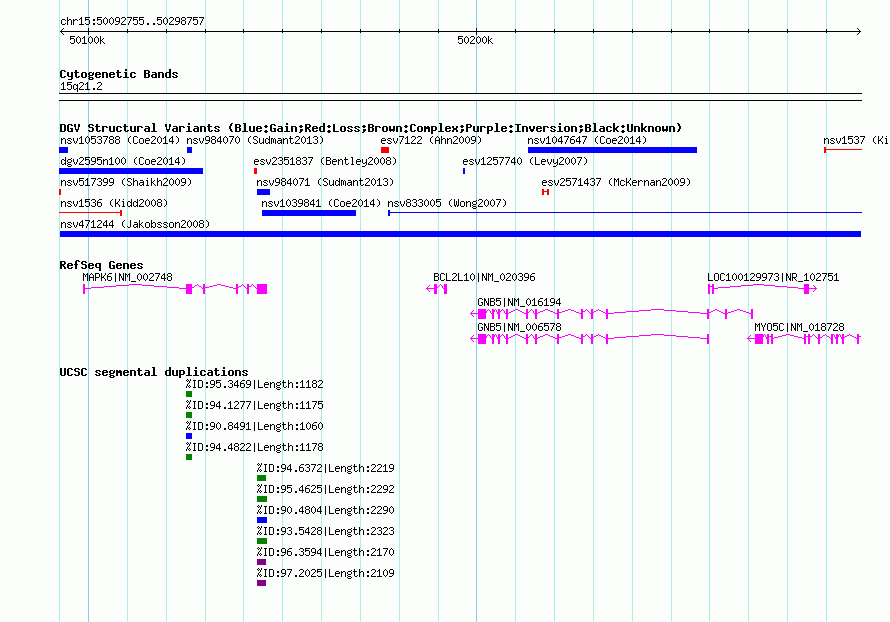Click the DGV Structural Variants track title
The width and height of the screenshot is (890, 622).
pyautogui.click(x=371, y=128)
